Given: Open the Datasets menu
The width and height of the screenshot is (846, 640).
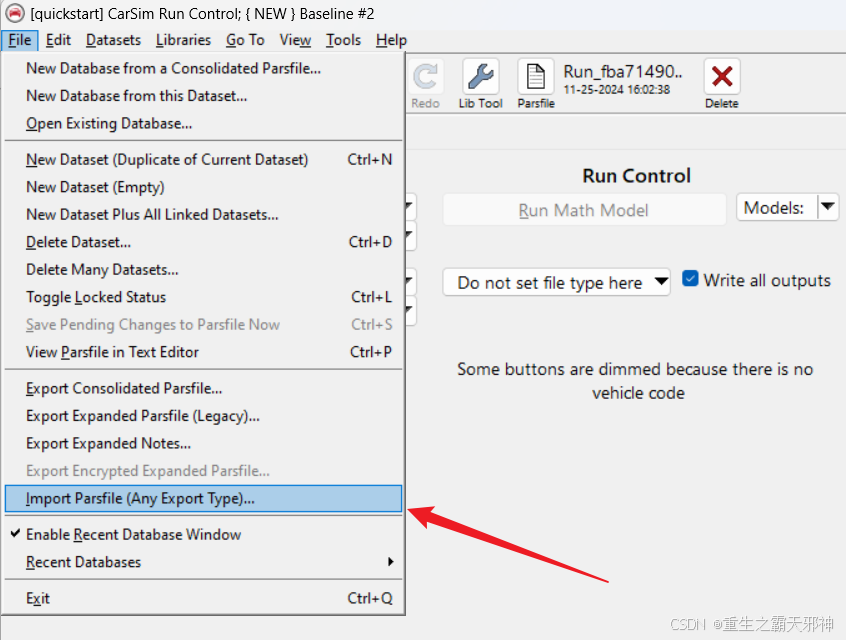Looking at the screenshot, I should point(113,40).
